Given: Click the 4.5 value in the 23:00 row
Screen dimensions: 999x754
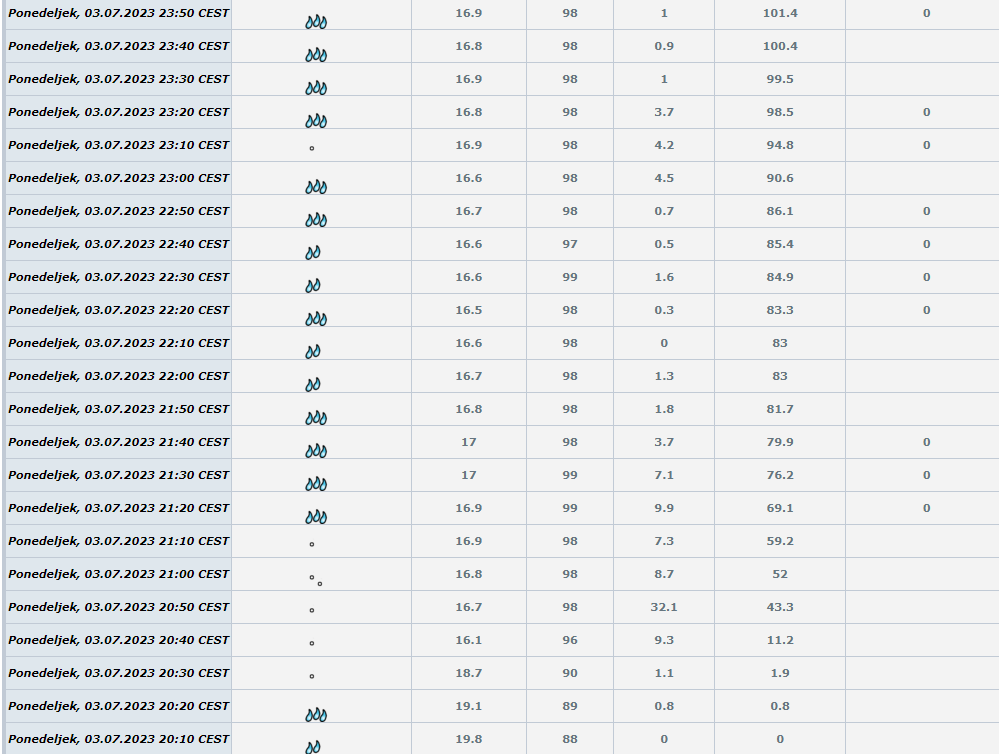Looking at the screenshot, I should pyautogui.click(x=664, y=178).
